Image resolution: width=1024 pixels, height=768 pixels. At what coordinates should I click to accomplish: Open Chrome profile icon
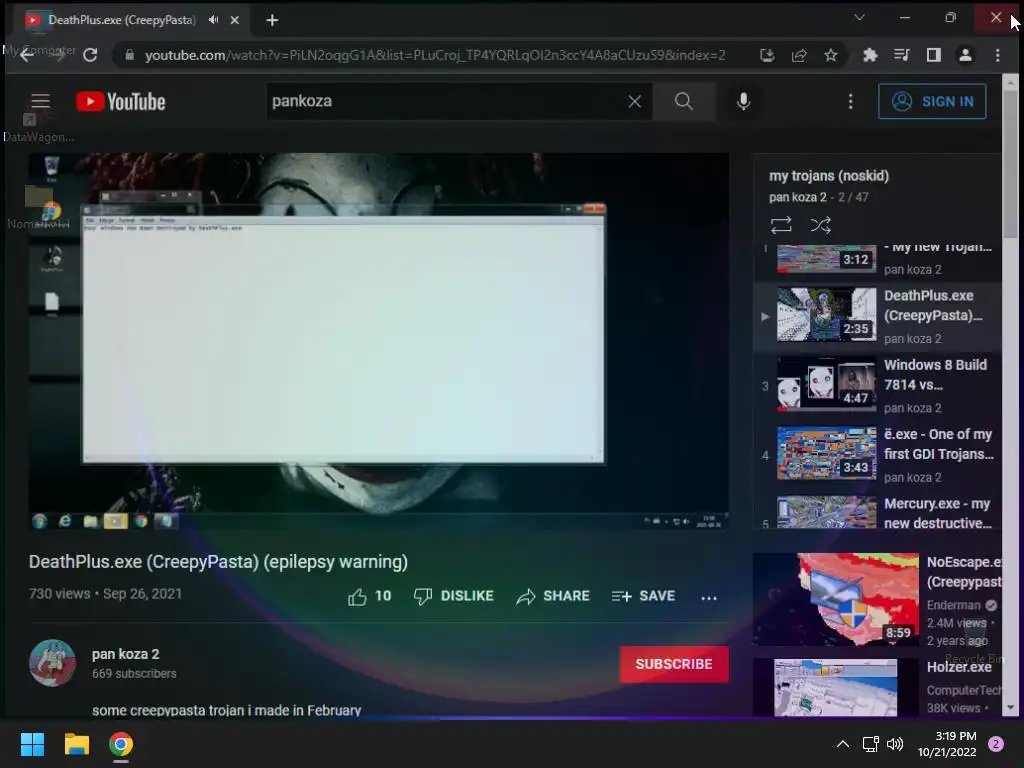[x=965, y=56]
